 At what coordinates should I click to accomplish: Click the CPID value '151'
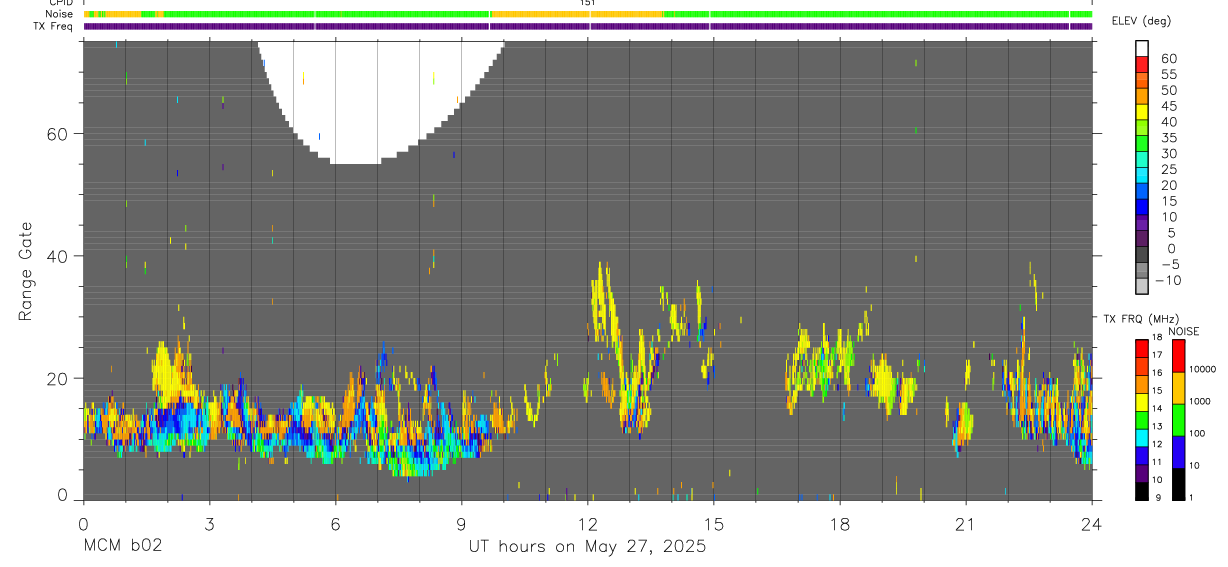[587, 3]
